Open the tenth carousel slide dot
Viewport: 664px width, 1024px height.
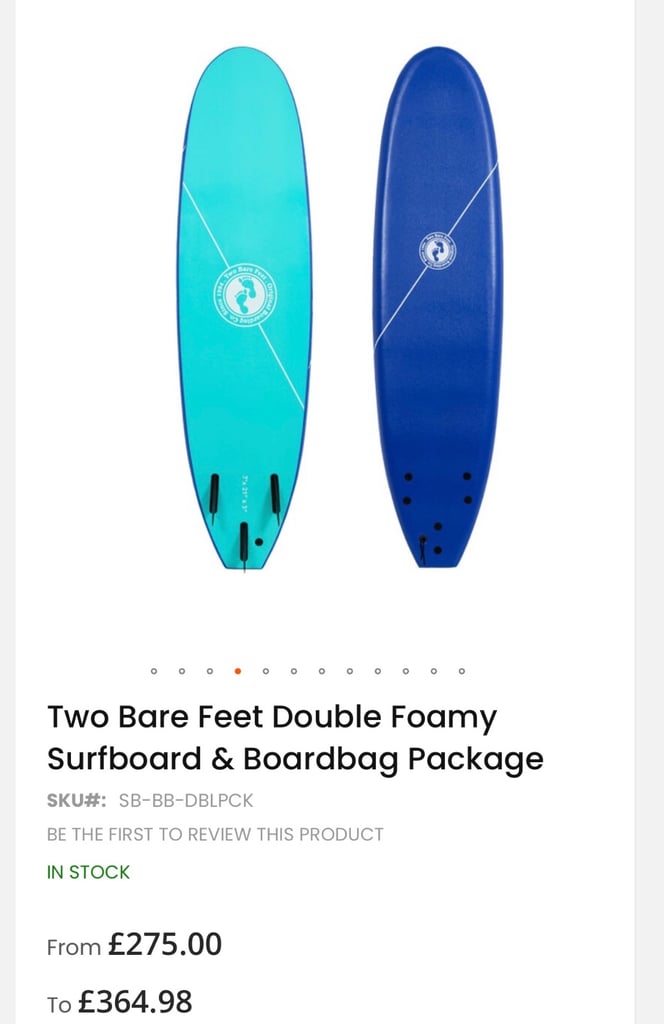[406, 671]
